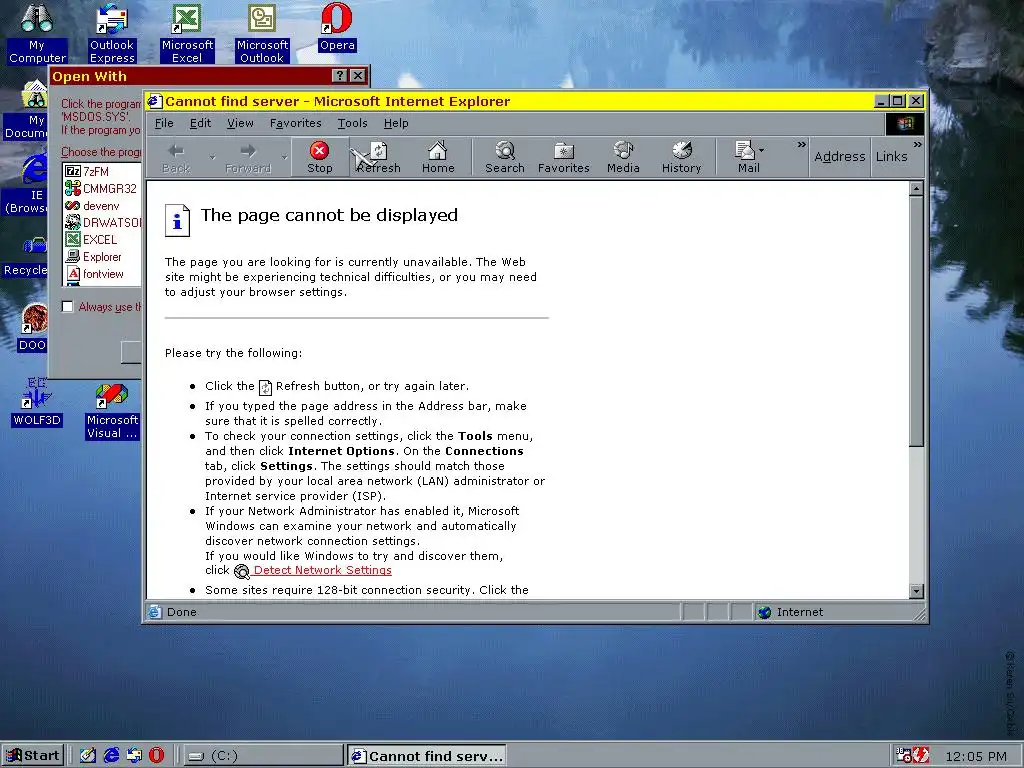Click scrollbar up arrow in Internet Explorer
Image resolution: width=1024 pixels, height=768 pixels.
point(916,189)
